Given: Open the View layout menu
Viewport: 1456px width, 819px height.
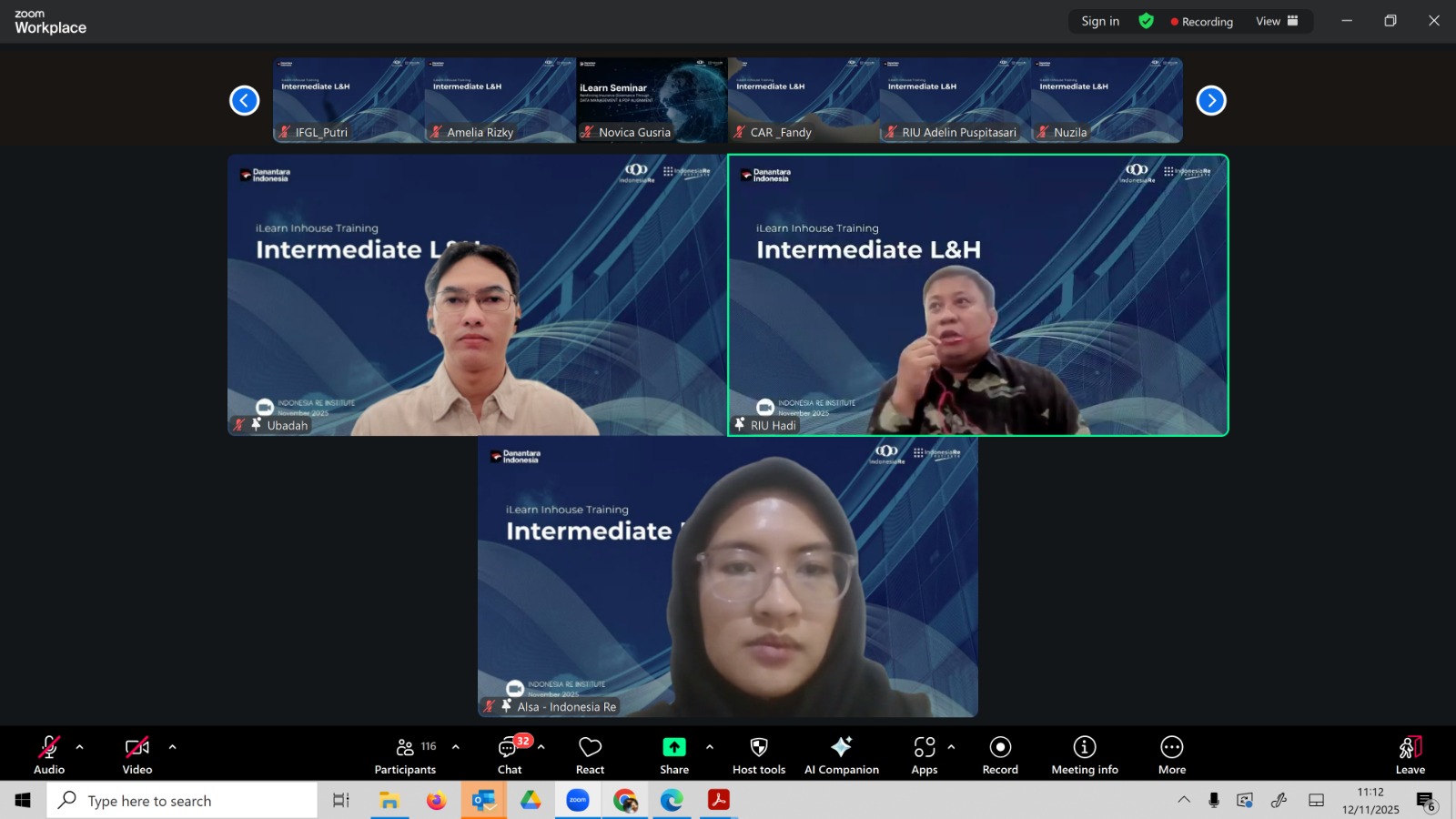Looking at the screenshot, I should tap(1277, 21).
